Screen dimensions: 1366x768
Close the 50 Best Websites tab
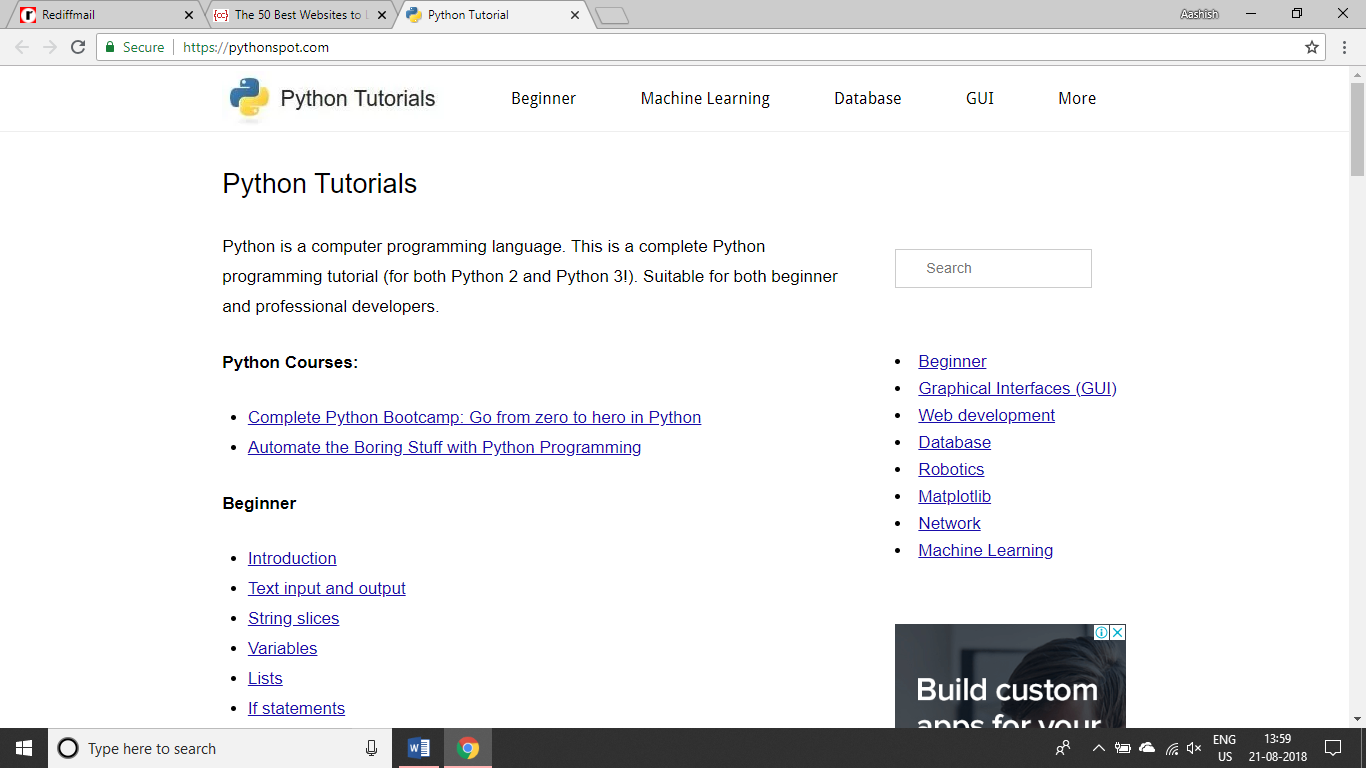click(x=382, y=15)
